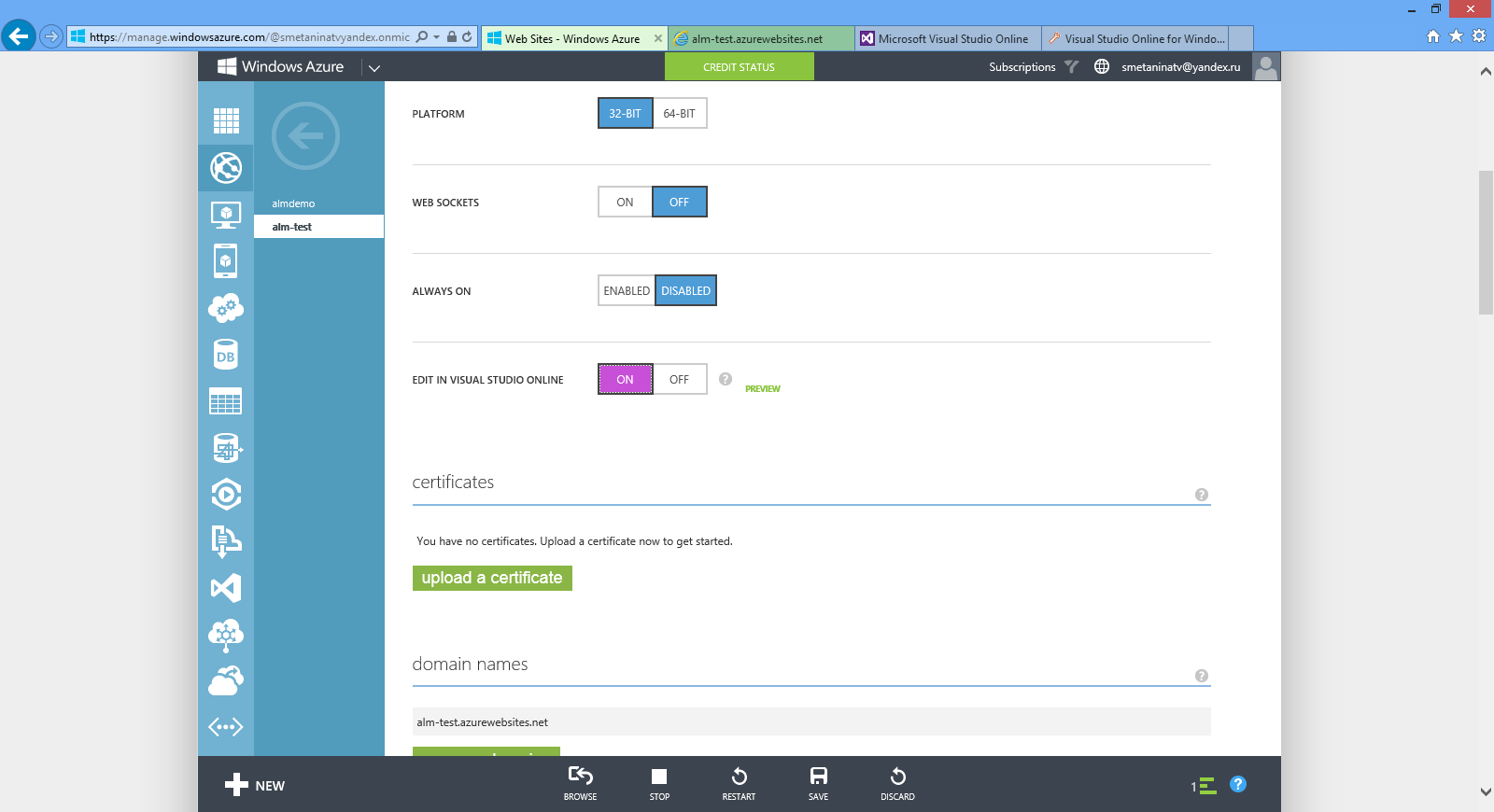Click the upload a certificate button
1494x812 pixels.
[x=492, y=578]
